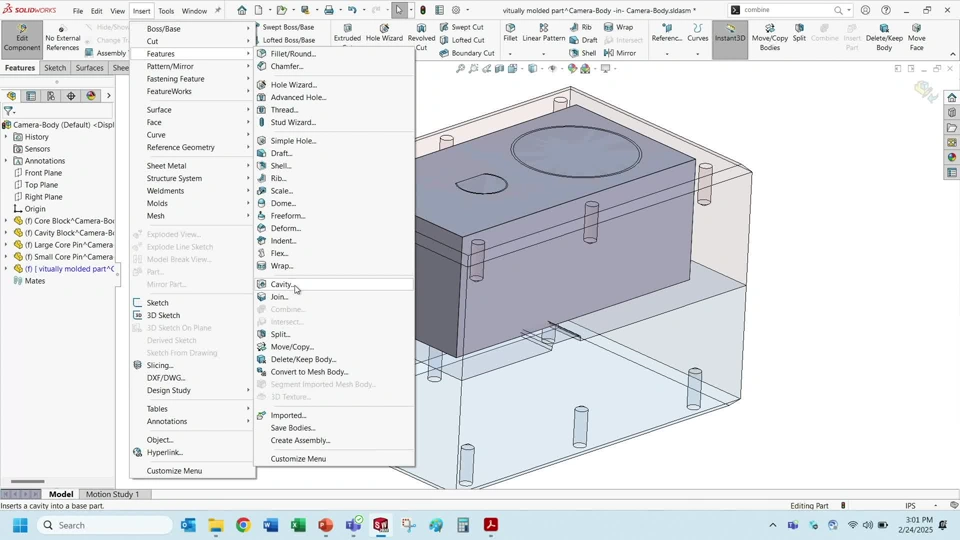Image resolution: width=960 pixels, height=540 pixels.
Task: Open the ConfigurationManager tab icon
Action: click(51, 96)
